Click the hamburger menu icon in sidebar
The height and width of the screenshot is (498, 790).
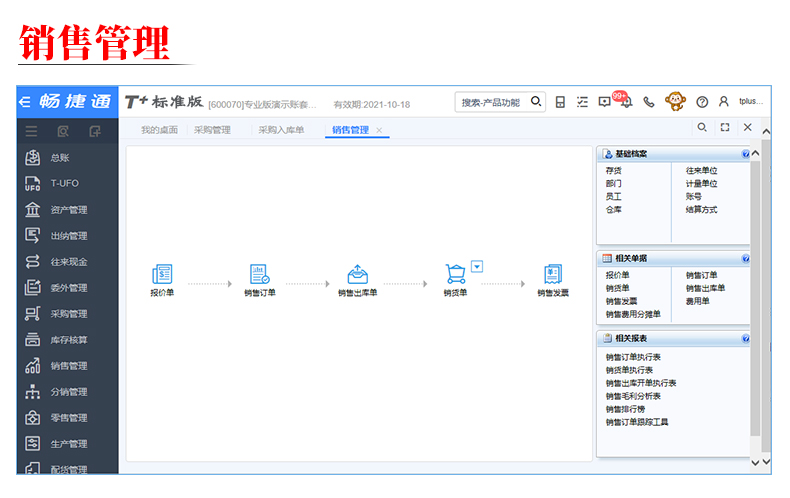point(31,132)
